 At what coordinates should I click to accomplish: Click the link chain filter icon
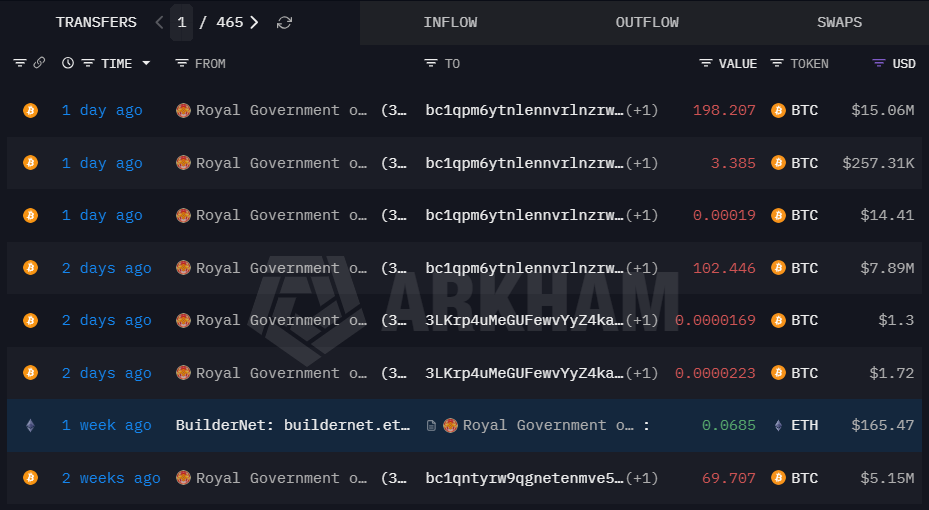pos(39,63)
